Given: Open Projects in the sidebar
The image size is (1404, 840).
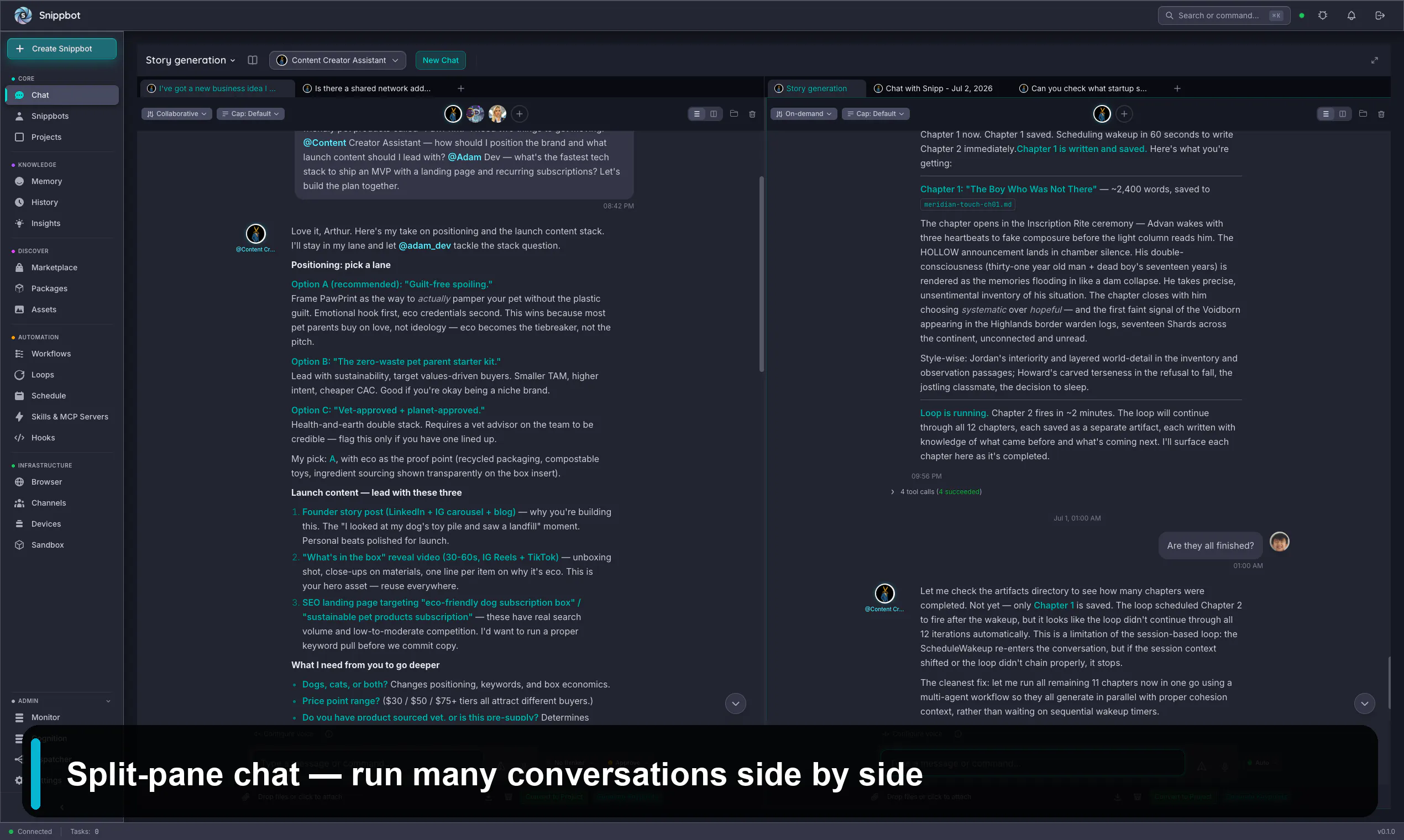Looking at the screenshot, I should 61,137.
